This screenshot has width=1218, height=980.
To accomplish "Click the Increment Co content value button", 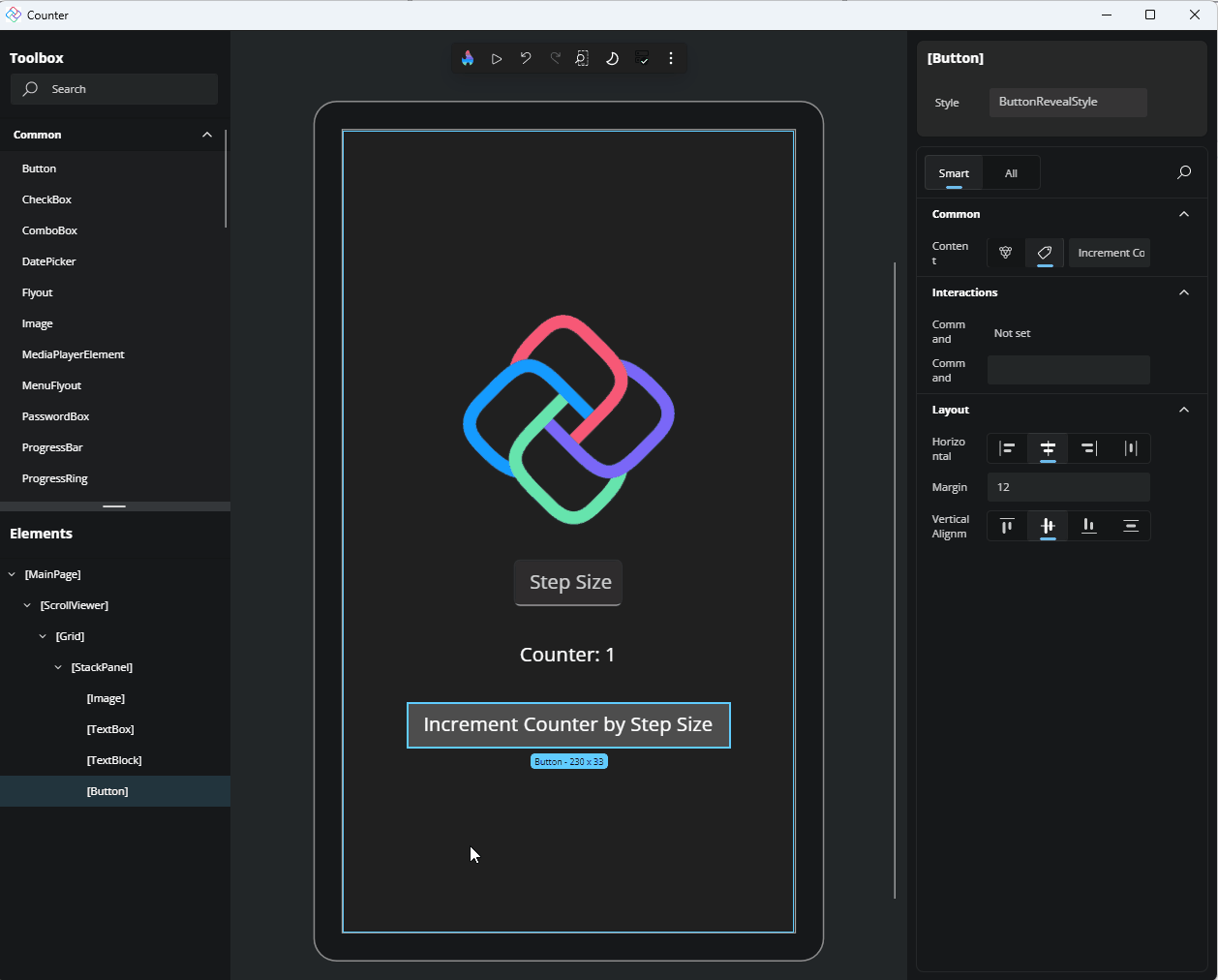I will click(1109, 252).
